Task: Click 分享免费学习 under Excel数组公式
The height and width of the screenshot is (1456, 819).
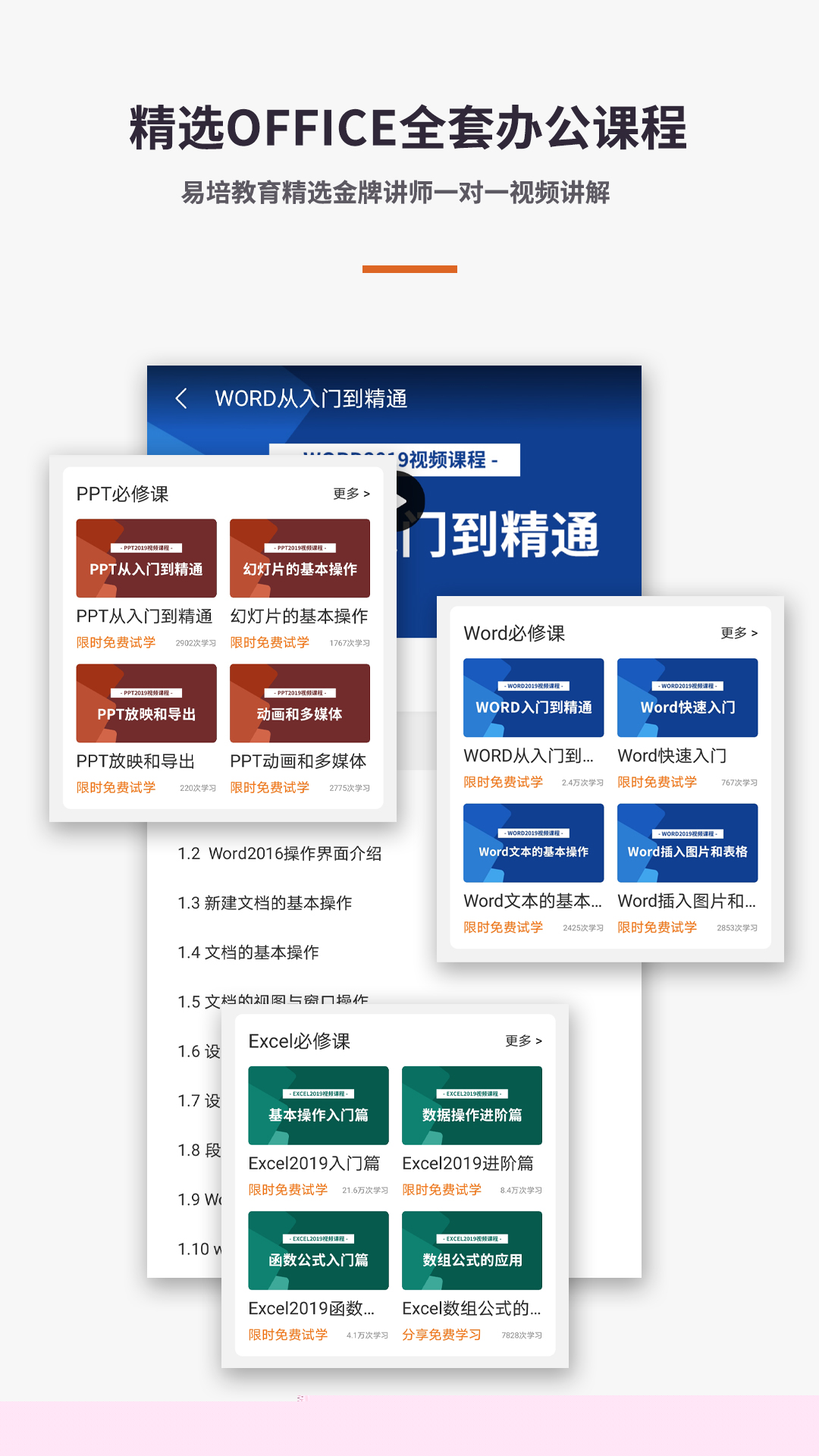Action: pyautogui.click(x=441, y=1335)
